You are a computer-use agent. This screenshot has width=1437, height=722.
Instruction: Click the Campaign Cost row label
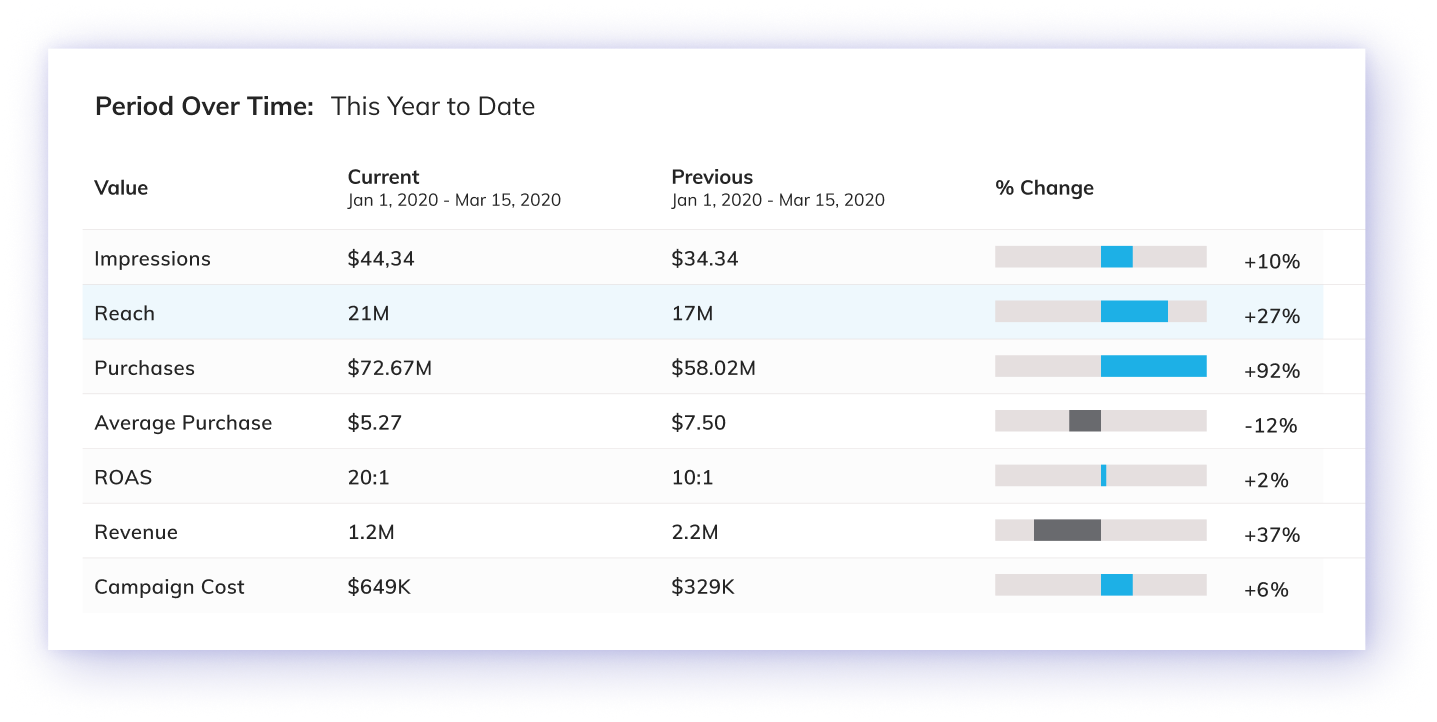169,587
